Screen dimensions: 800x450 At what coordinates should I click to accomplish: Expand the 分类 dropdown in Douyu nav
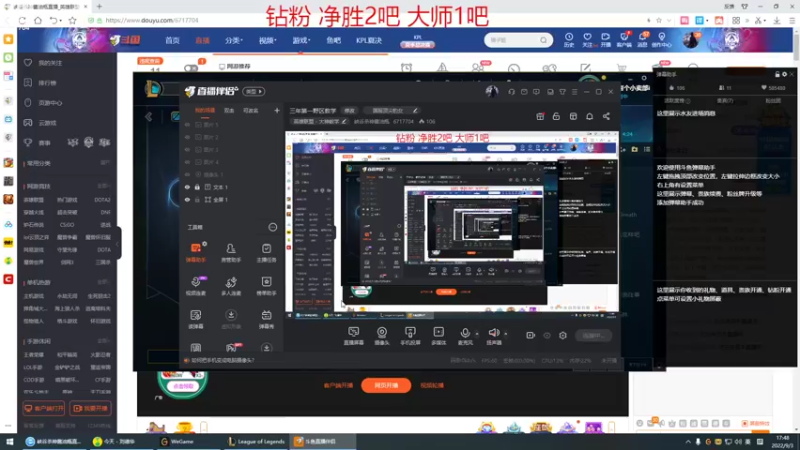click(234, 40)
